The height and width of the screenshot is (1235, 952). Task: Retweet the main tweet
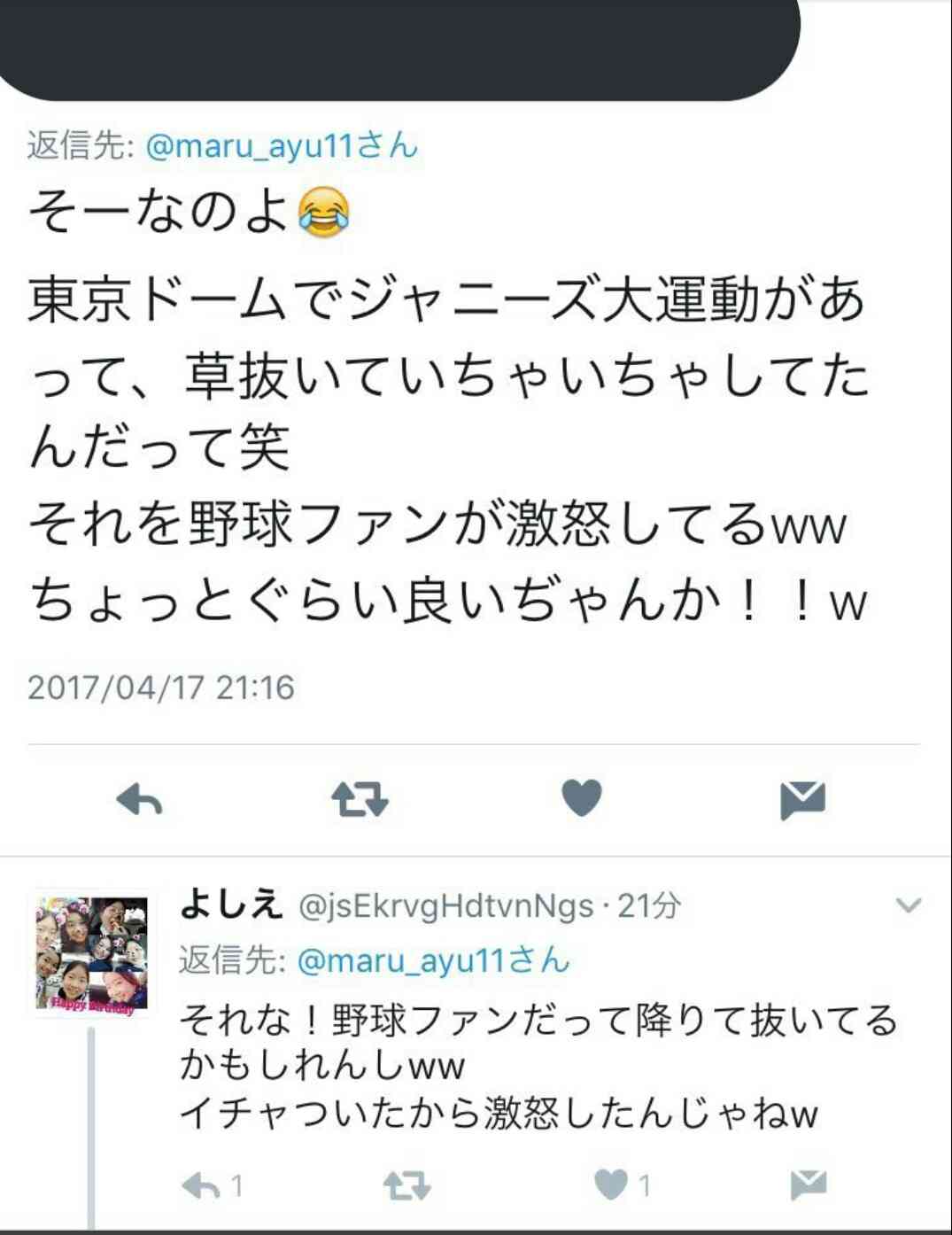(x=360, y=799)
